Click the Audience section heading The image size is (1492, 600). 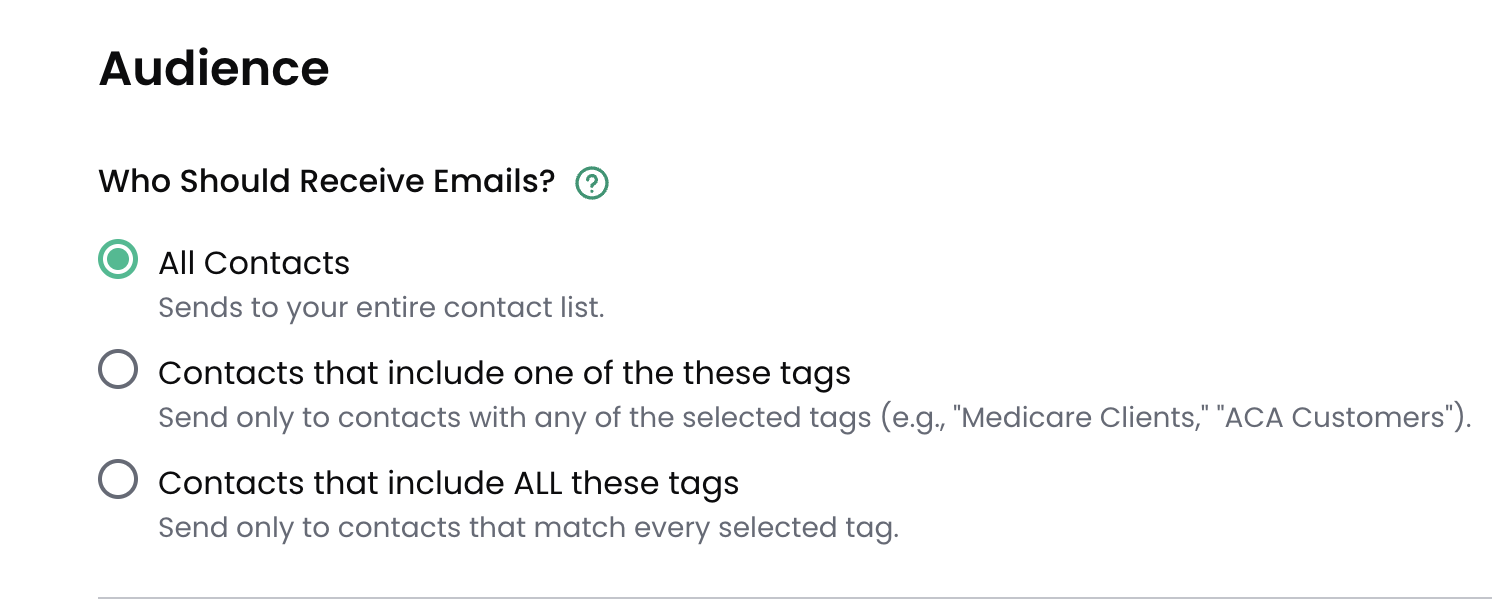(x=214, y=68)
